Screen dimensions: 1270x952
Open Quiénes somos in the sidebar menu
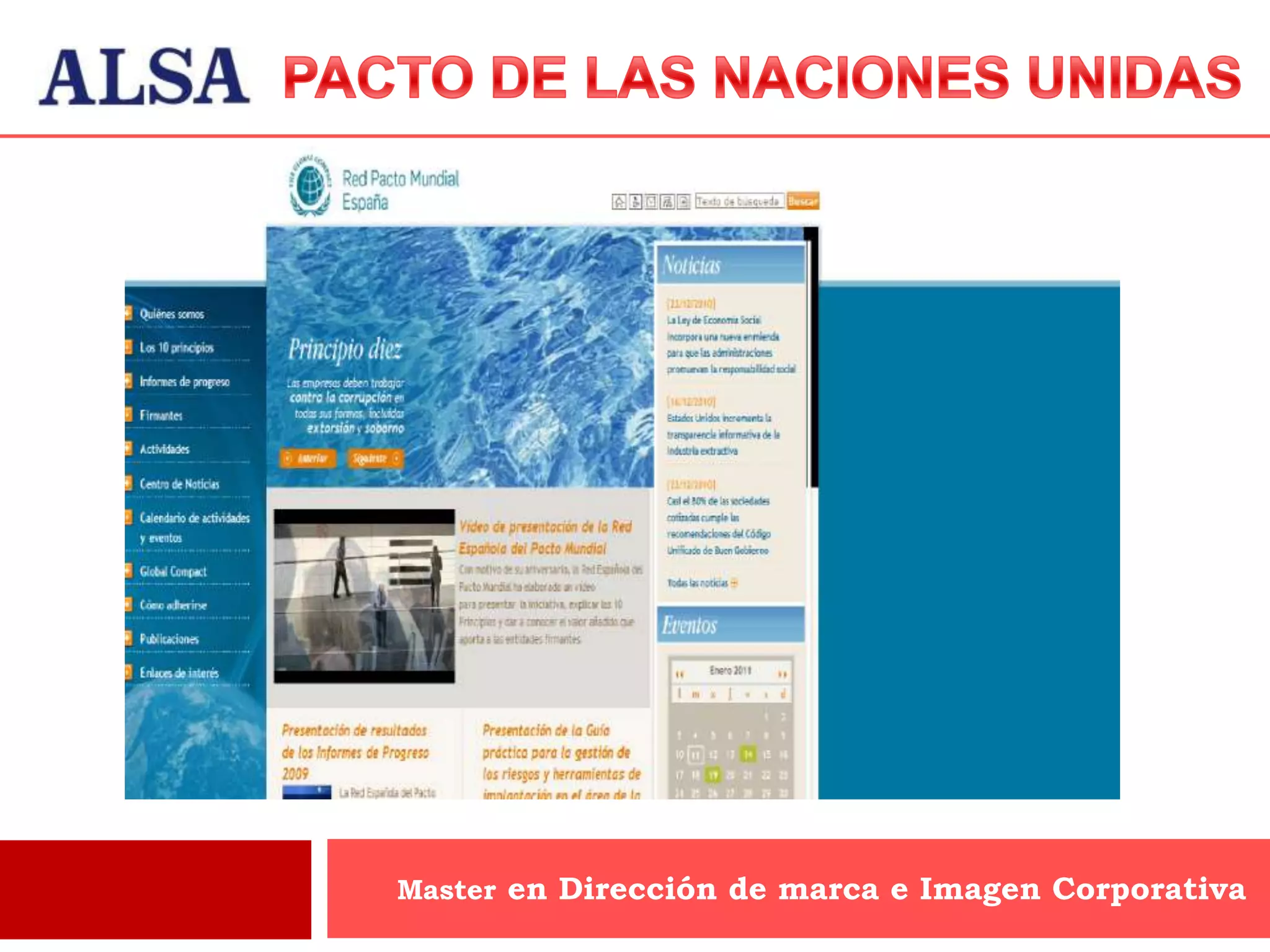tap(172, 314)
